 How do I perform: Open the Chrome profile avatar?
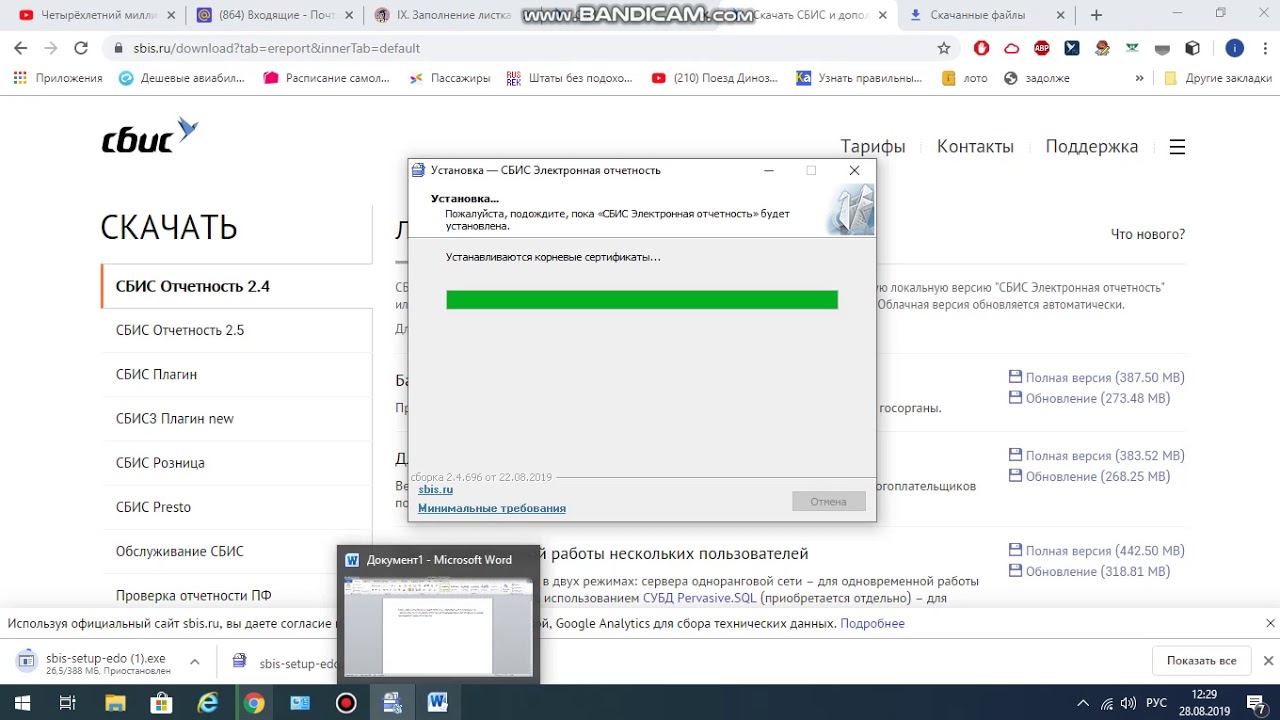[1234, 48]
